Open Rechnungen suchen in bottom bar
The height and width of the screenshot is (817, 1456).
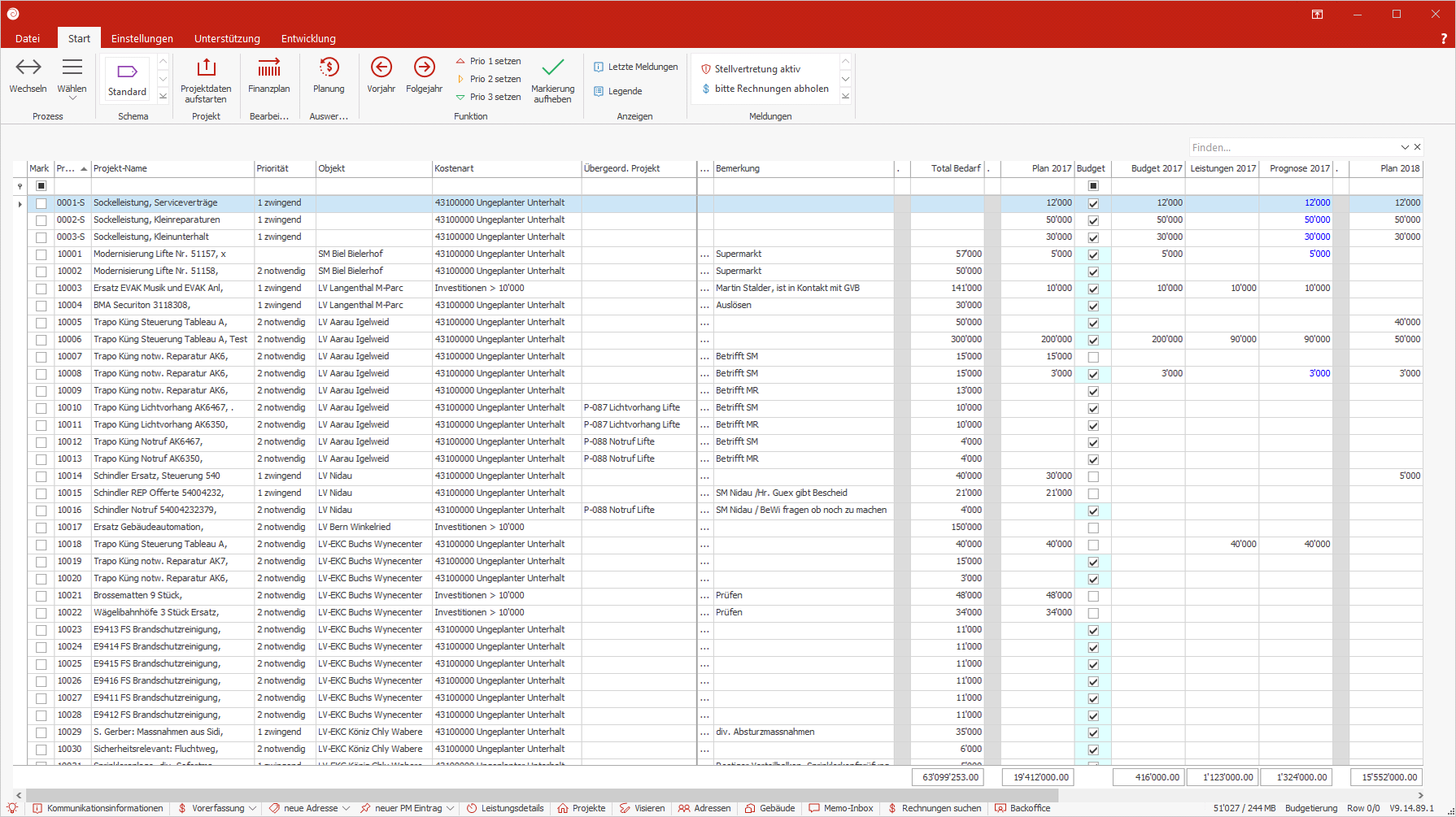934,808
